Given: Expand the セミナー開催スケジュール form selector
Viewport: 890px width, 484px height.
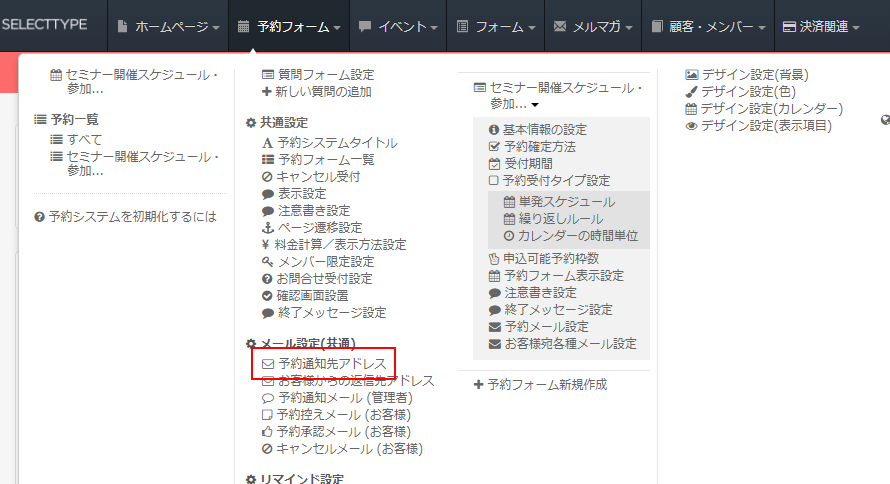Looking at the screenshot, I should click(557, 96).
